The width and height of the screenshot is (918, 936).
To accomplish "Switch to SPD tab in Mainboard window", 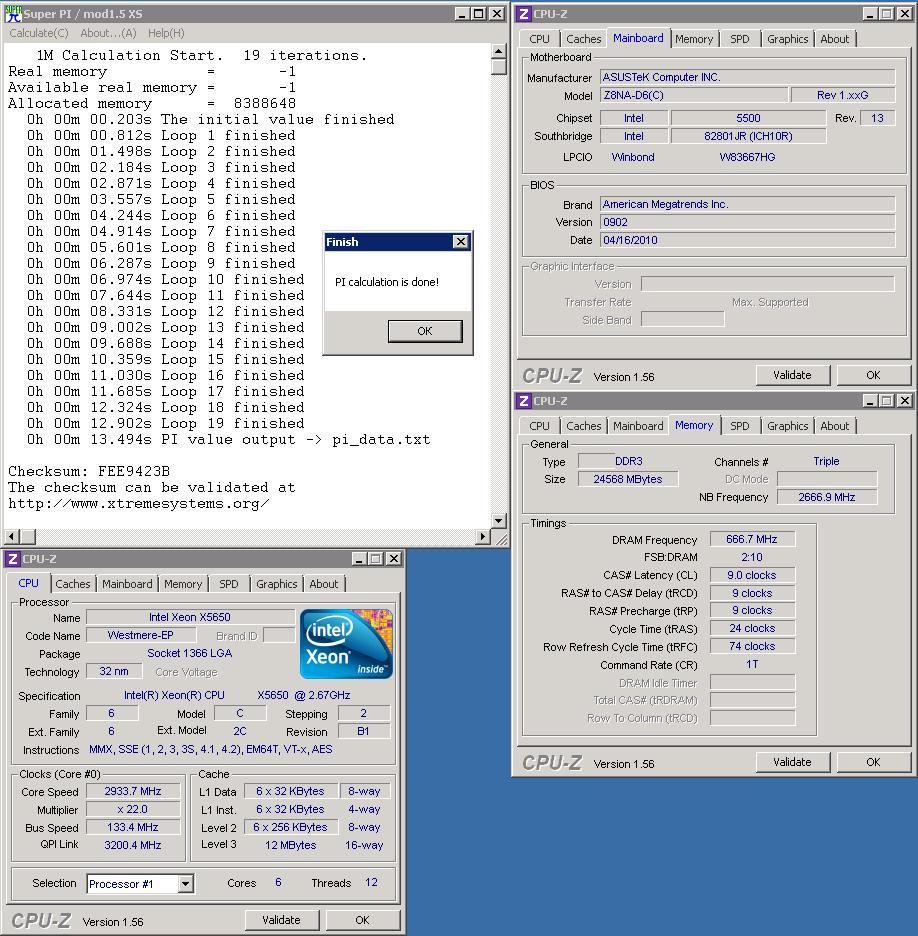I will pos(740,39).
